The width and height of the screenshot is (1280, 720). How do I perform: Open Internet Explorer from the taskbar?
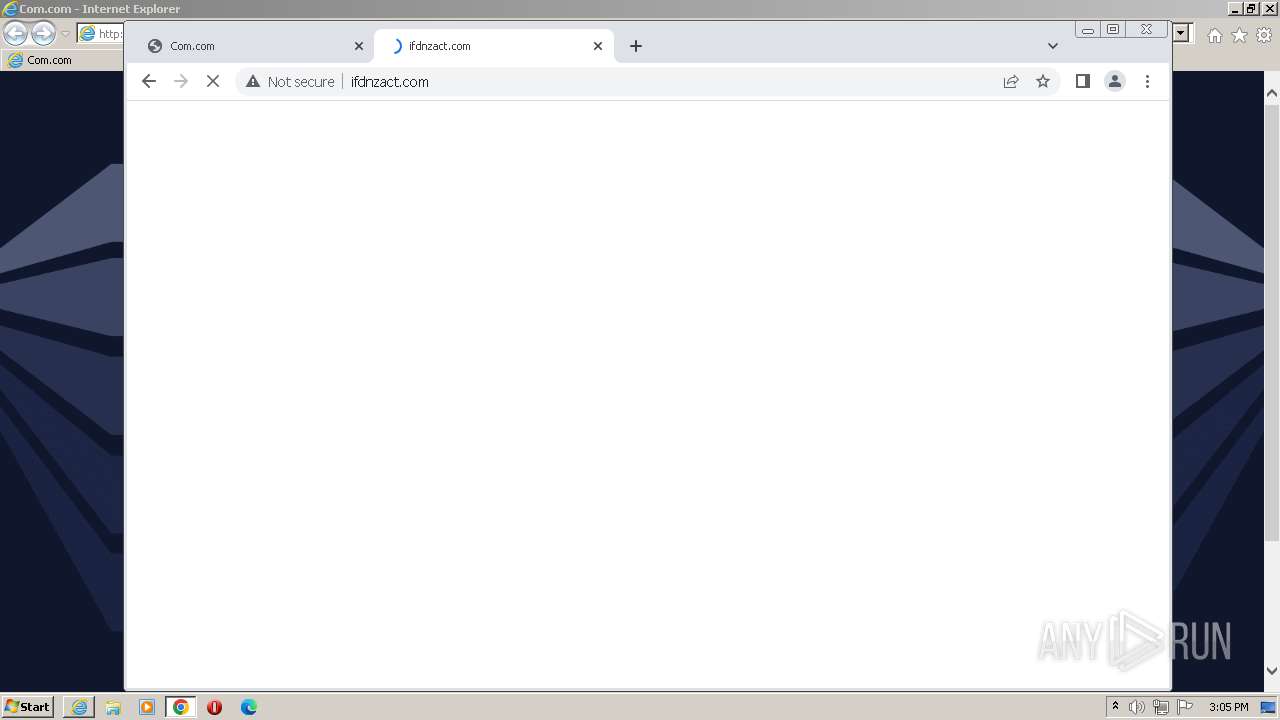[79, 707]
